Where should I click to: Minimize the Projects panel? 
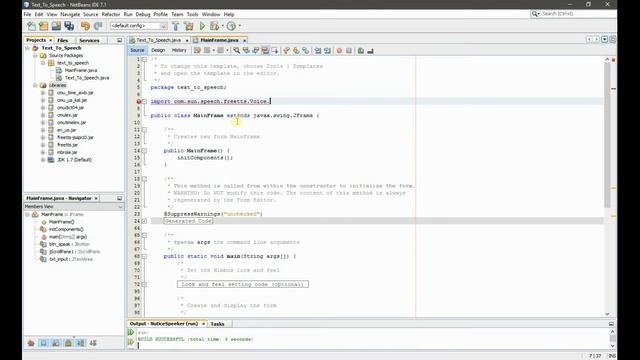pyautogui.click(x=119, y=40)
